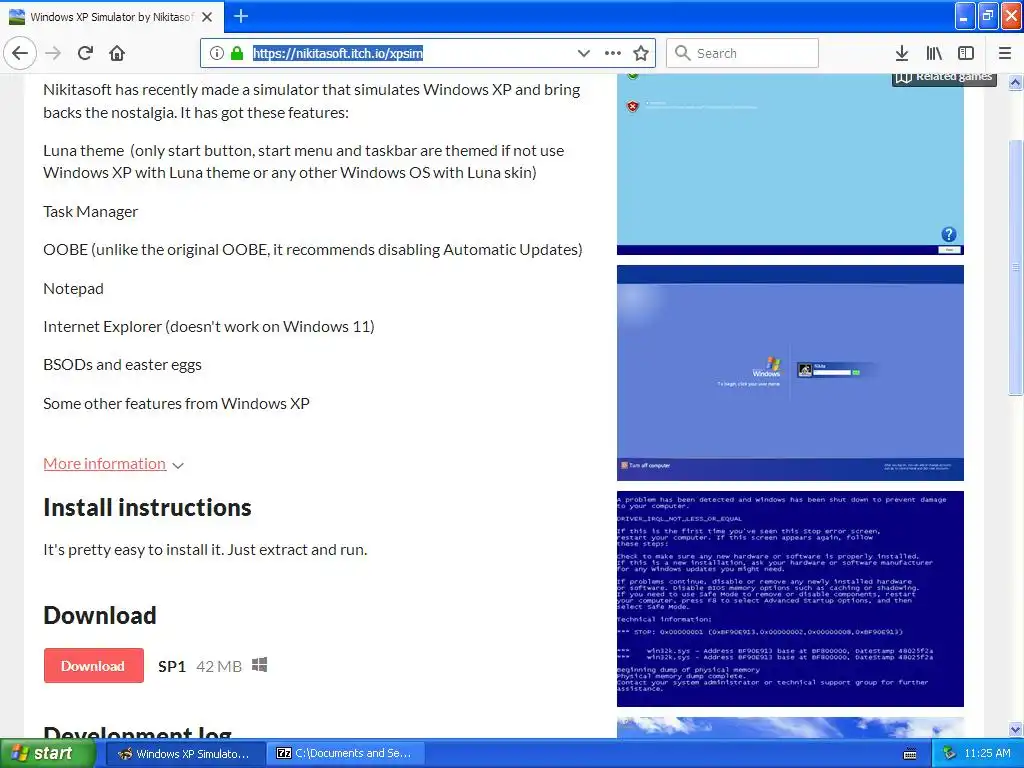1024x768 pixels.
Task: Select the Windows XP Simulator tab
Action: 112,17
